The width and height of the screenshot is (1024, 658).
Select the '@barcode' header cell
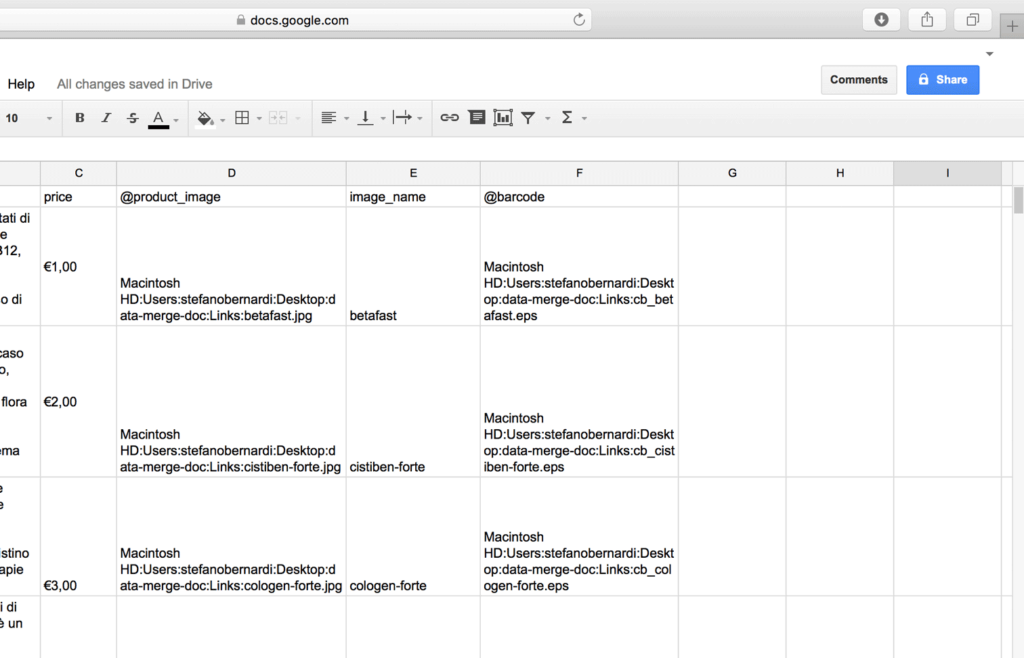point(579,196)
